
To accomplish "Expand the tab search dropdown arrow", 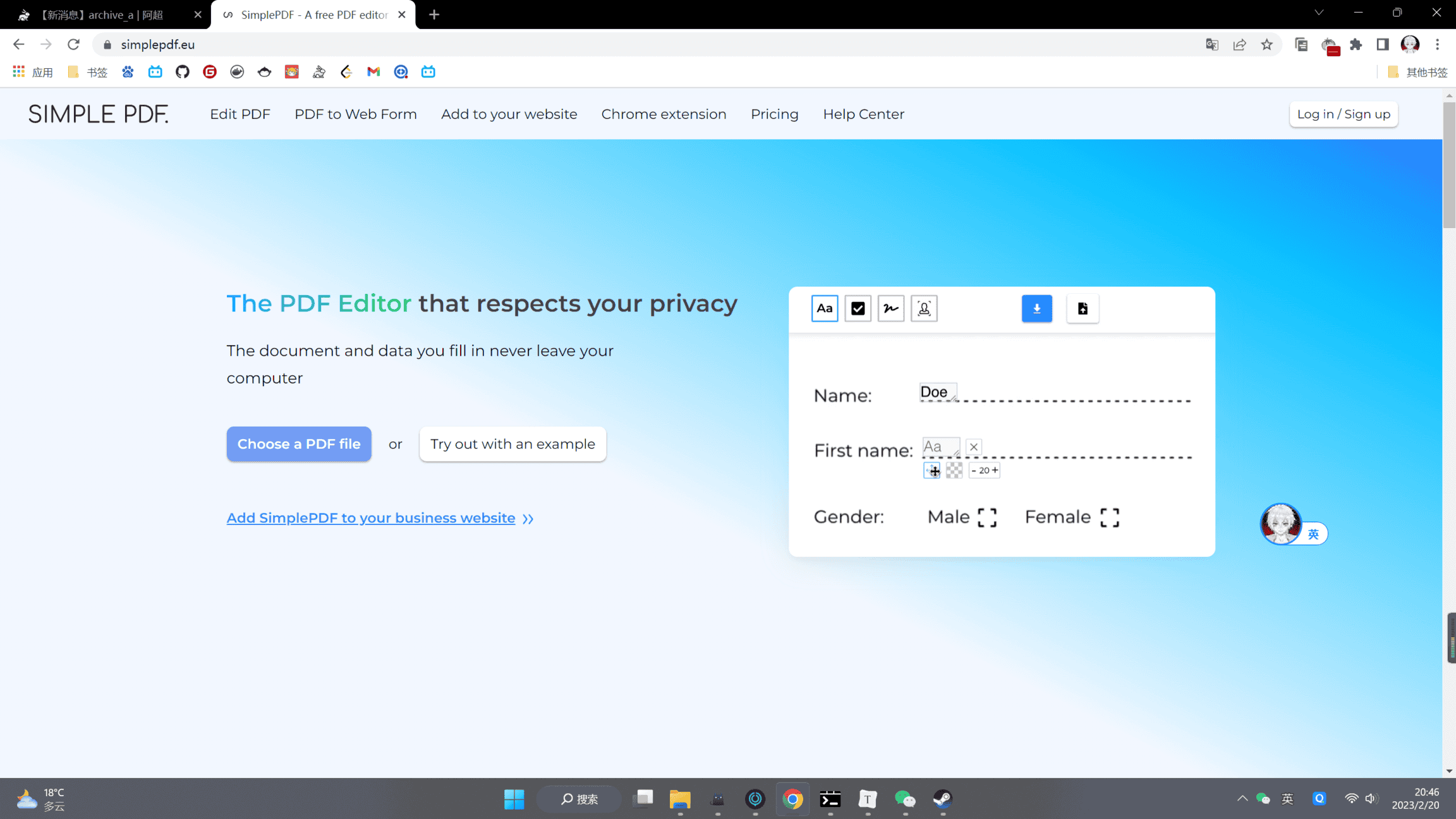I will 1319,13.
